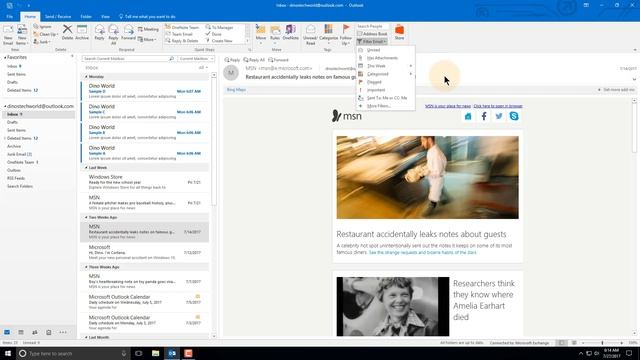The height and width of the screenshot is (360, 640).
Task: Switch to Folder tab
Action: coord(86,17)
